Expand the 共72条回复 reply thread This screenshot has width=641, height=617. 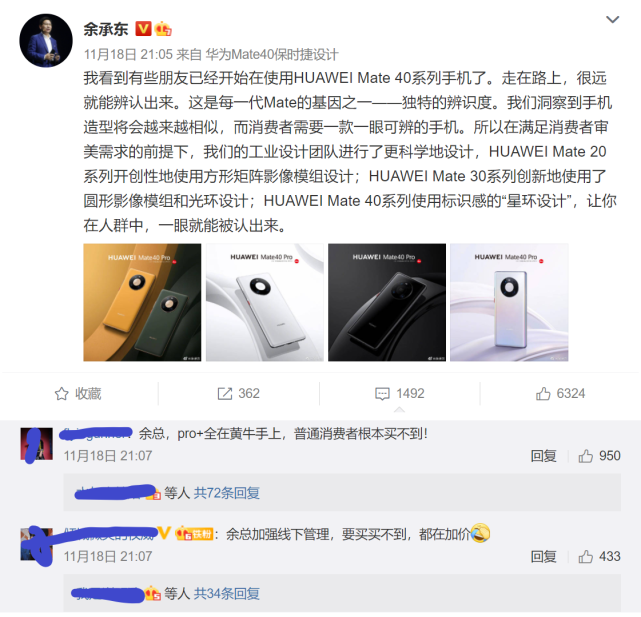point(226,493)
